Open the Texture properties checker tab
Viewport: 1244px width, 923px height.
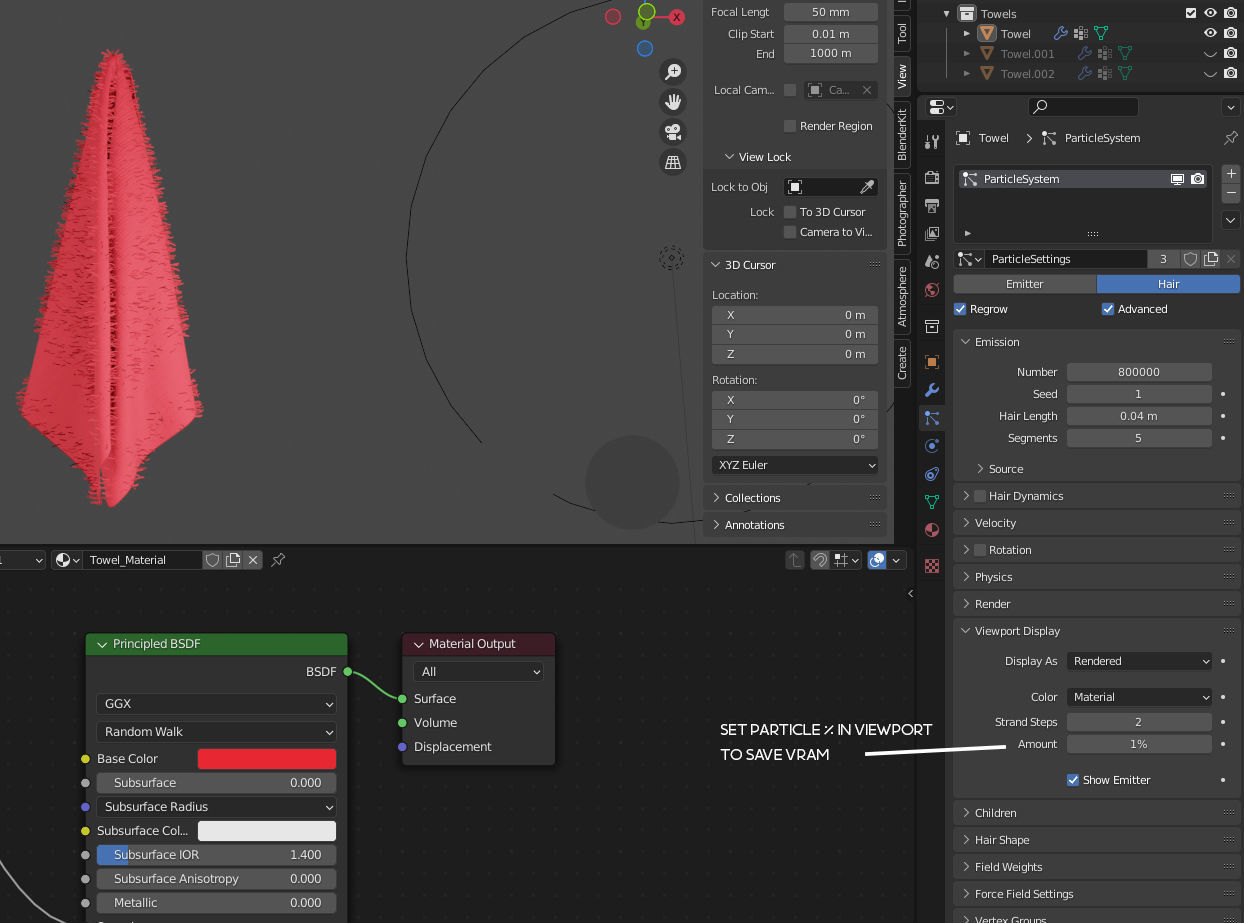pos(932,566)
